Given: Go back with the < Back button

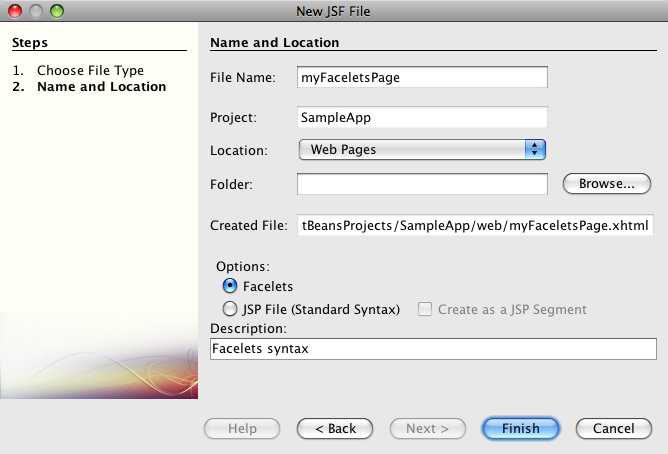Looking at the screenshot, I should 335,429.
